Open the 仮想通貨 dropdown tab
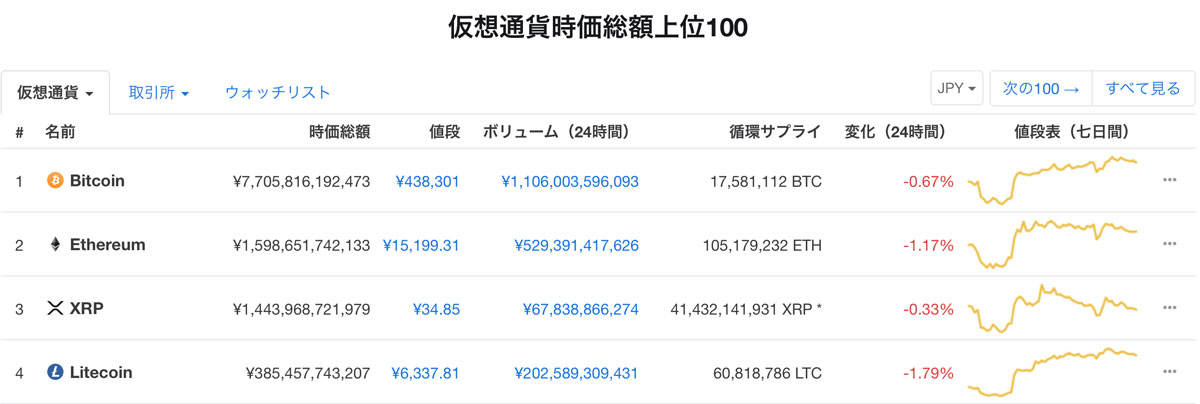Image resolution: width=1200 pixels, height=404 pixels. (56, 92)
